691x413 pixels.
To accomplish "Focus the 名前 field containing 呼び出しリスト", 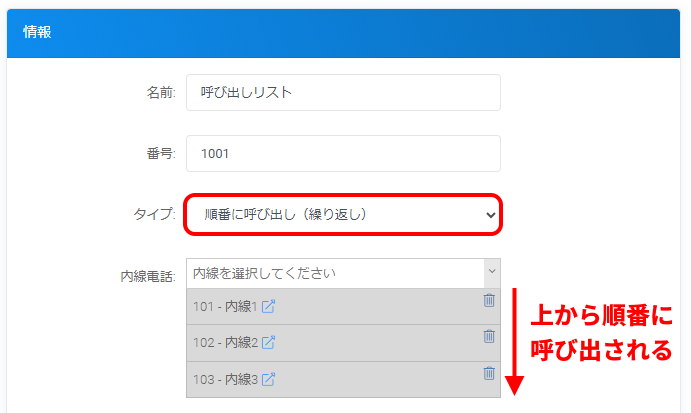I will point(343,92).
